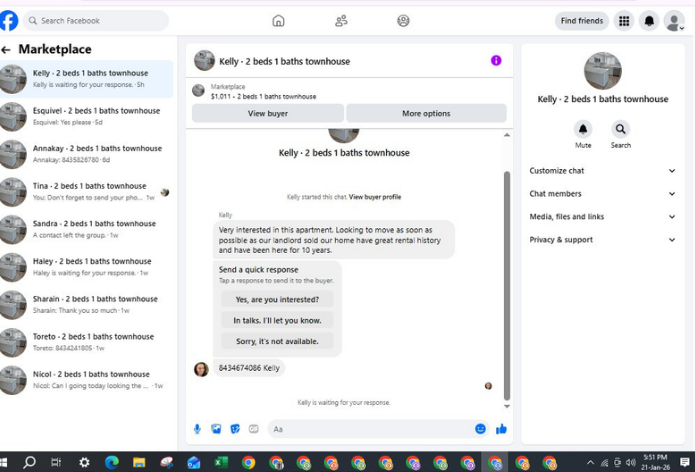Record a voice clip microphone icon
Image resolution: width=695 pixels, height=472 pixels.
197,429
